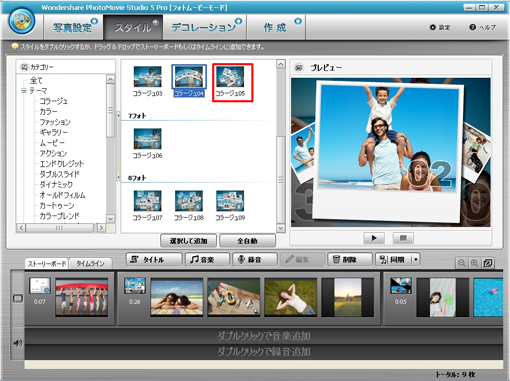This screenshot has width=510, height=381.
Task: Switch to the デコレーション tab
Action: click(x=205, y=27)
